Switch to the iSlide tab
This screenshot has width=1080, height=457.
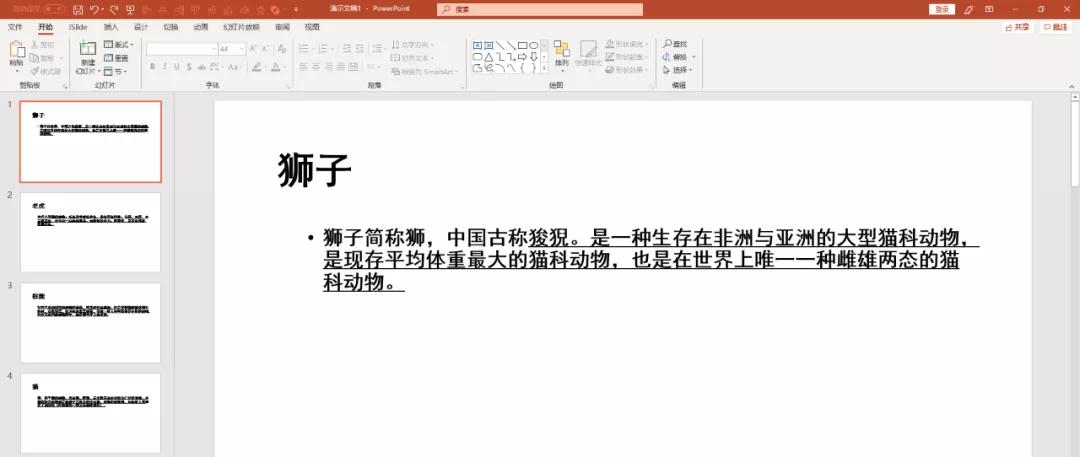click(78, 27)
